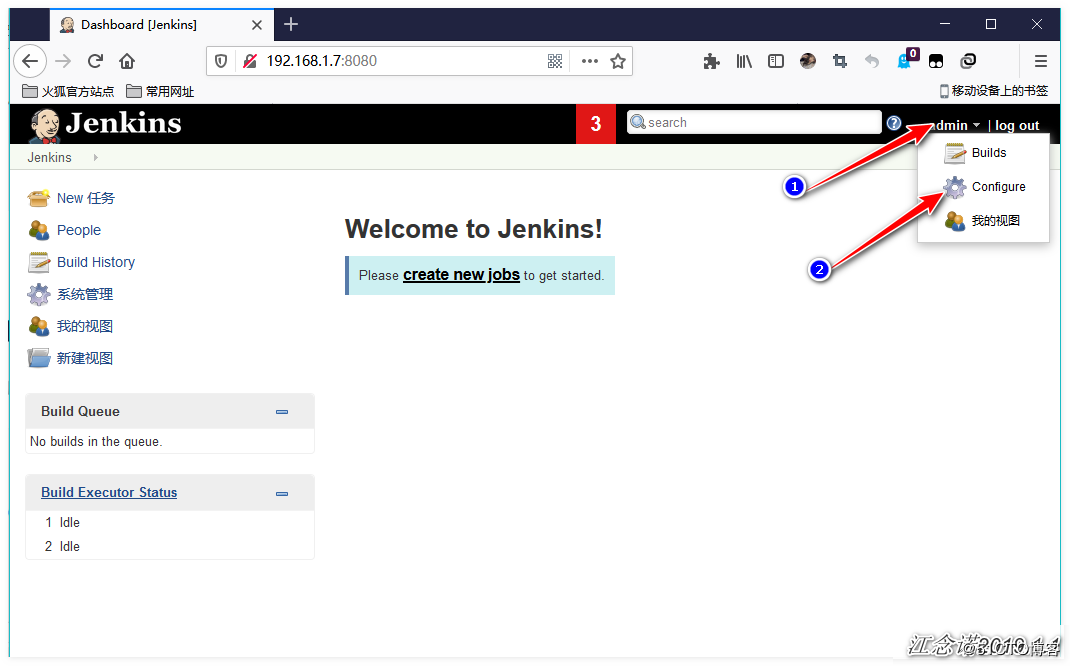Click the 新建视图 folder icon
Viewport: 1070px width, 666px height.
pyautogui.click(x=38, y=358)
